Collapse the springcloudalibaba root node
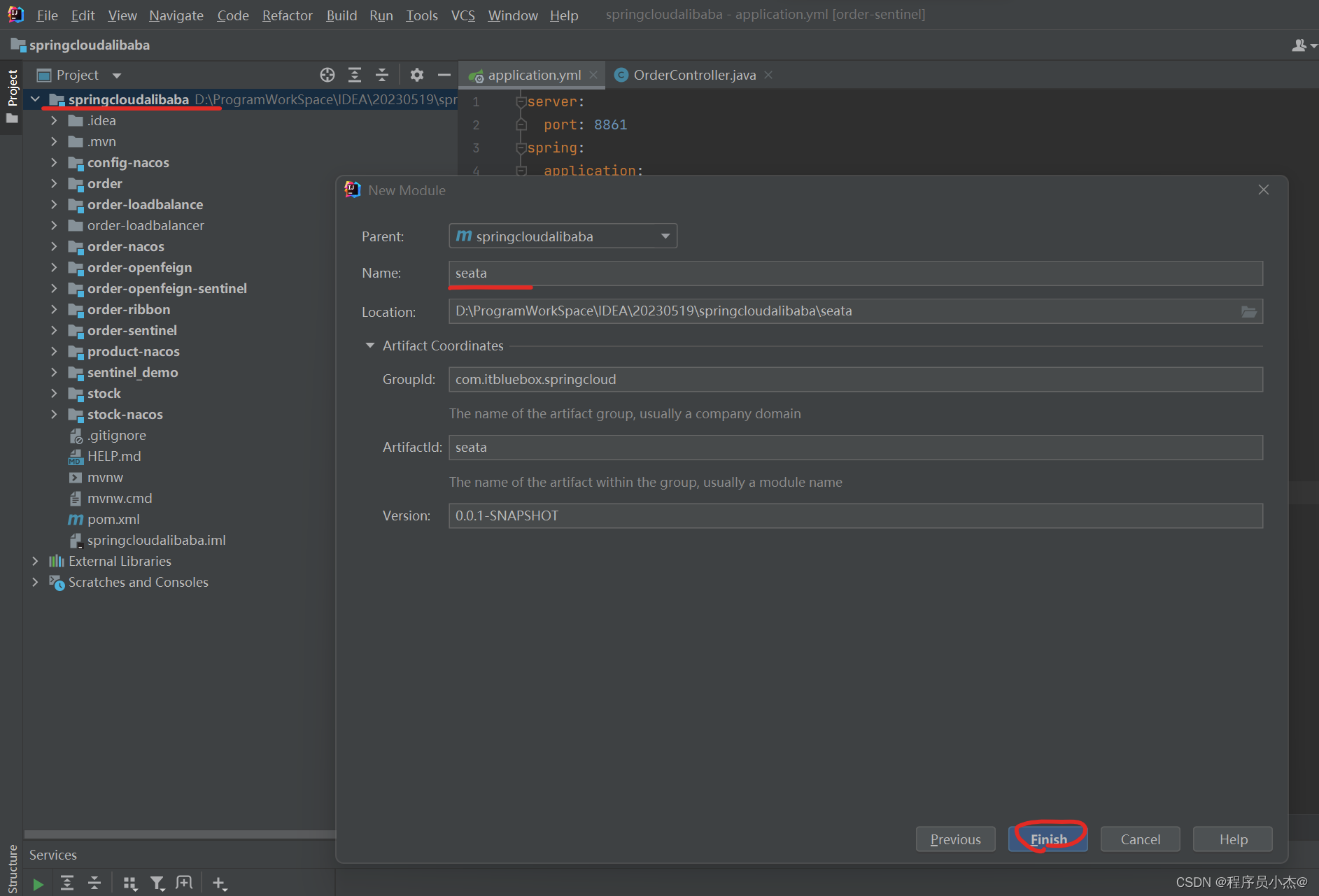The height and width of the screenshot is (896, 1319). [35, 99]
